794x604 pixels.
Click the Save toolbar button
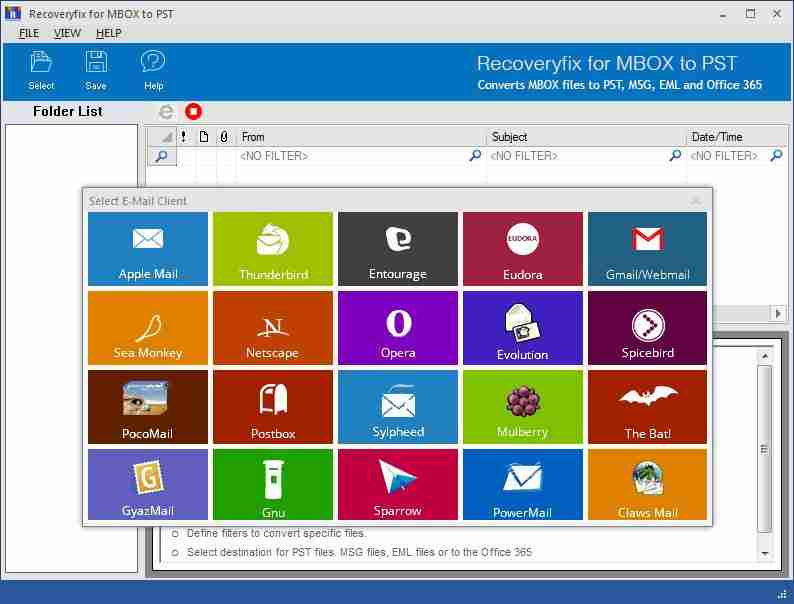pos(96,71)
